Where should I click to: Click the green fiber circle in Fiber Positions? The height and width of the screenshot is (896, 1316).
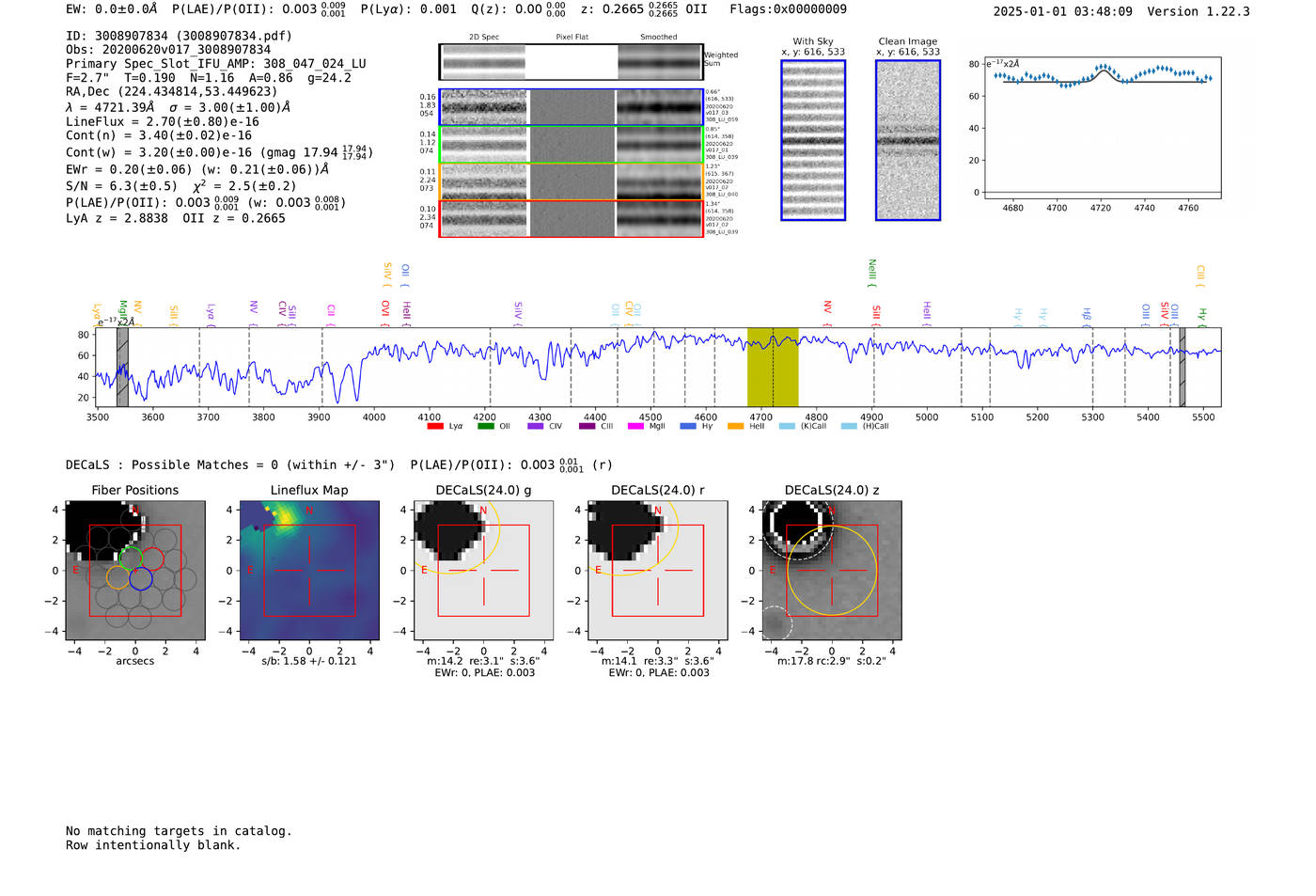click(x=132, y=557)
